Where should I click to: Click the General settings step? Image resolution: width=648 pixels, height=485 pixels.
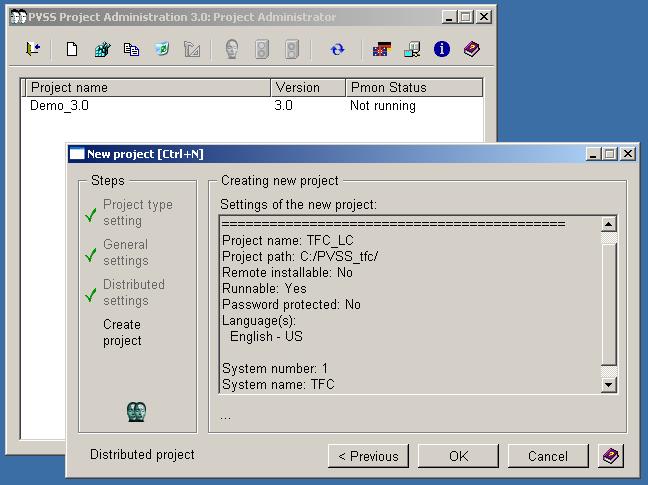tap(126, 252)
